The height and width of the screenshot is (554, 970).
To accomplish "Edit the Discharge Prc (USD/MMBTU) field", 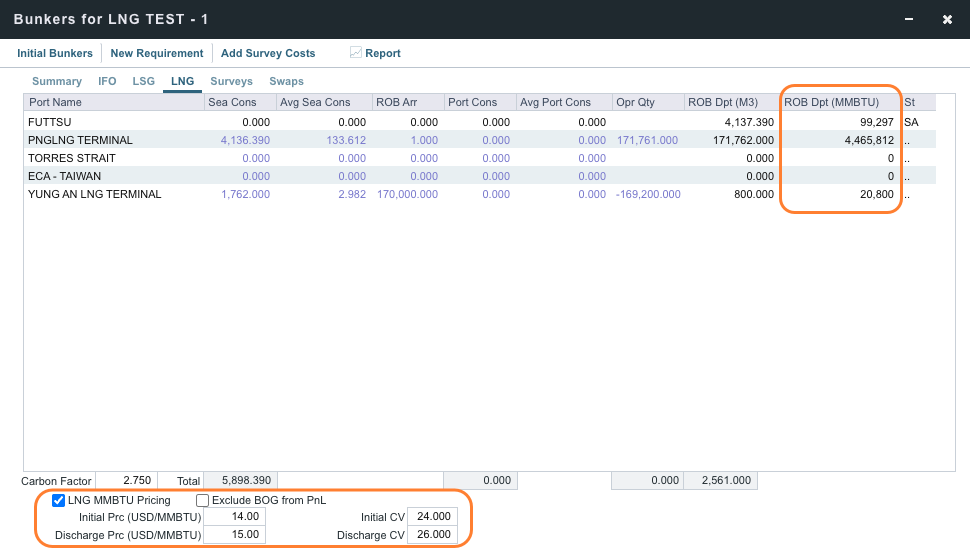I will click(234, 535).
